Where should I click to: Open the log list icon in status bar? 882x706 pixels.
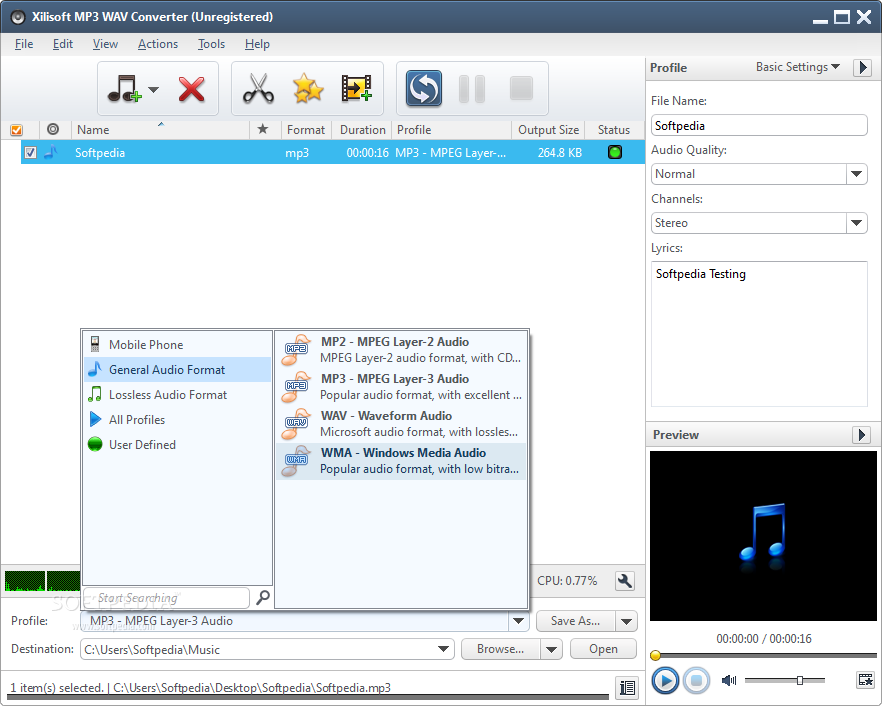(x=627, y=687)
